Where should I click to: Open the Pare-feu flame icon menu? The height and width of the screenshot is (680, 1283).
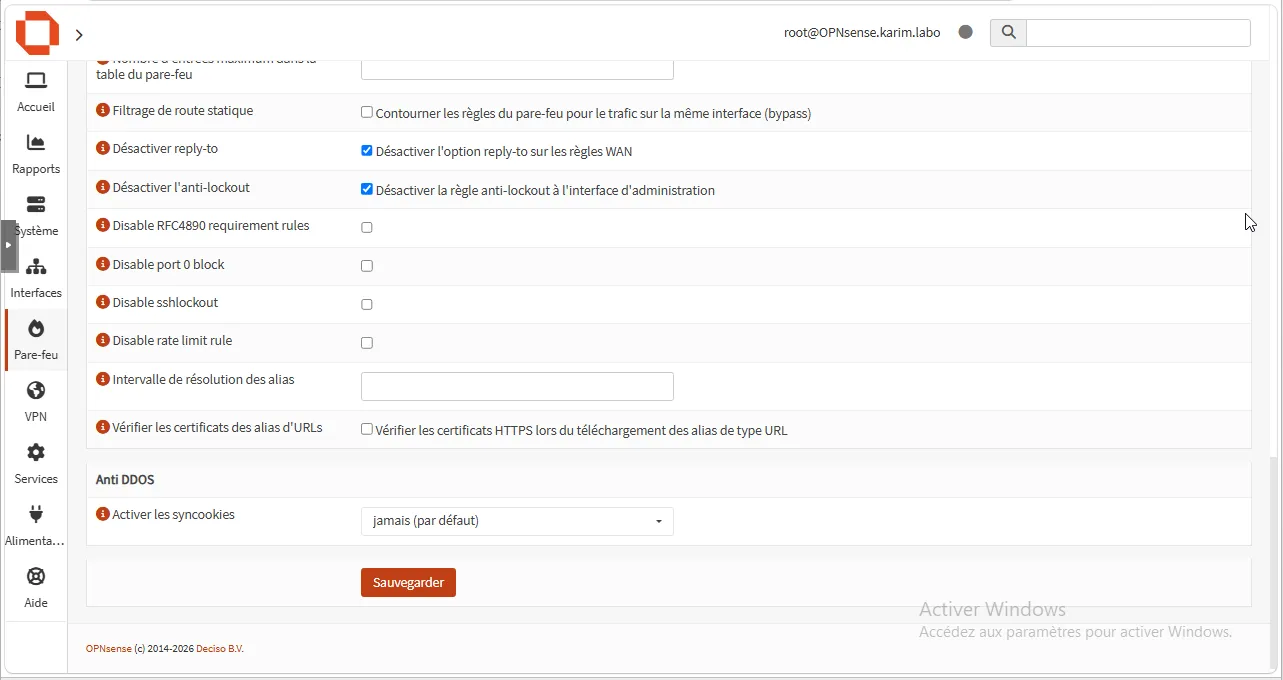[x=36, y=329]
